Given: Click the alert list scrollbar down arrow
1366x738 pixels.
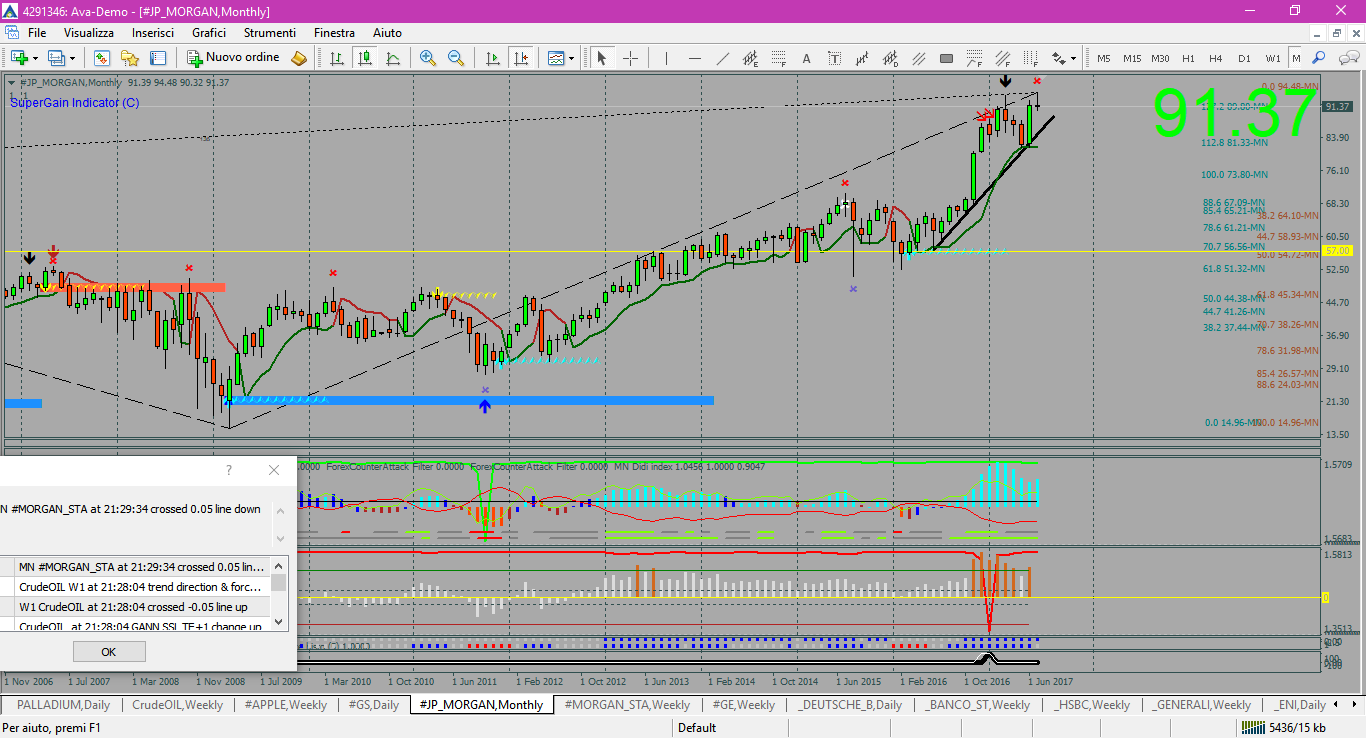Looking at the screenshot, I should [x=279, y=623].
